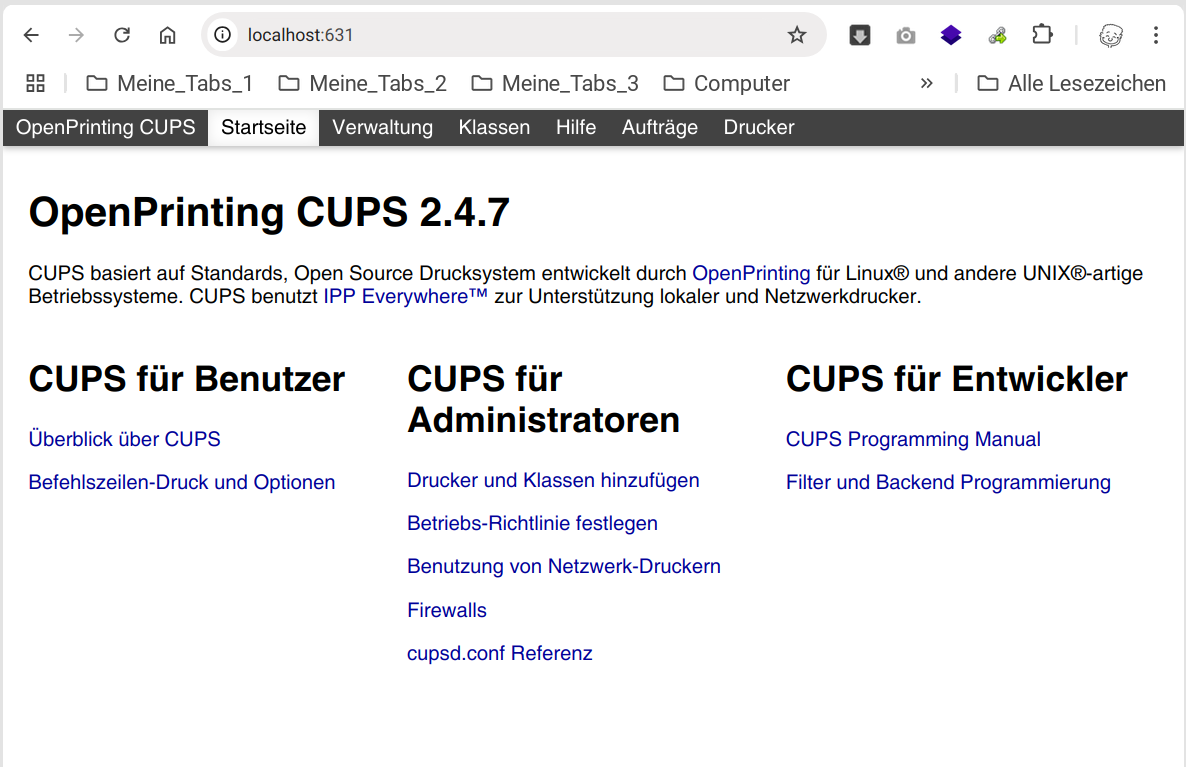Open the Computer bookmark folder

726,83
